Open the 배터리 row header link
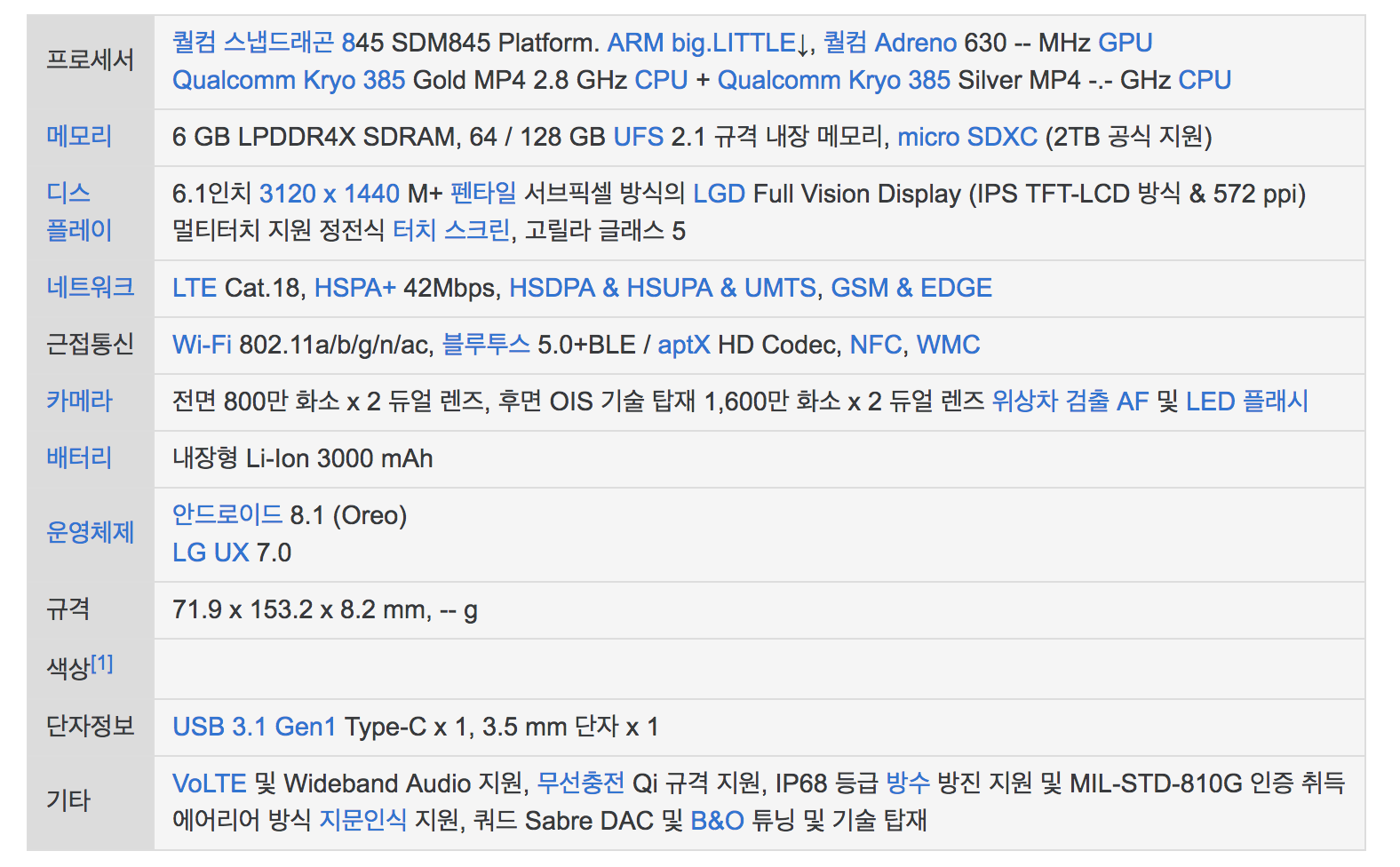 click(x=79, y=458)
